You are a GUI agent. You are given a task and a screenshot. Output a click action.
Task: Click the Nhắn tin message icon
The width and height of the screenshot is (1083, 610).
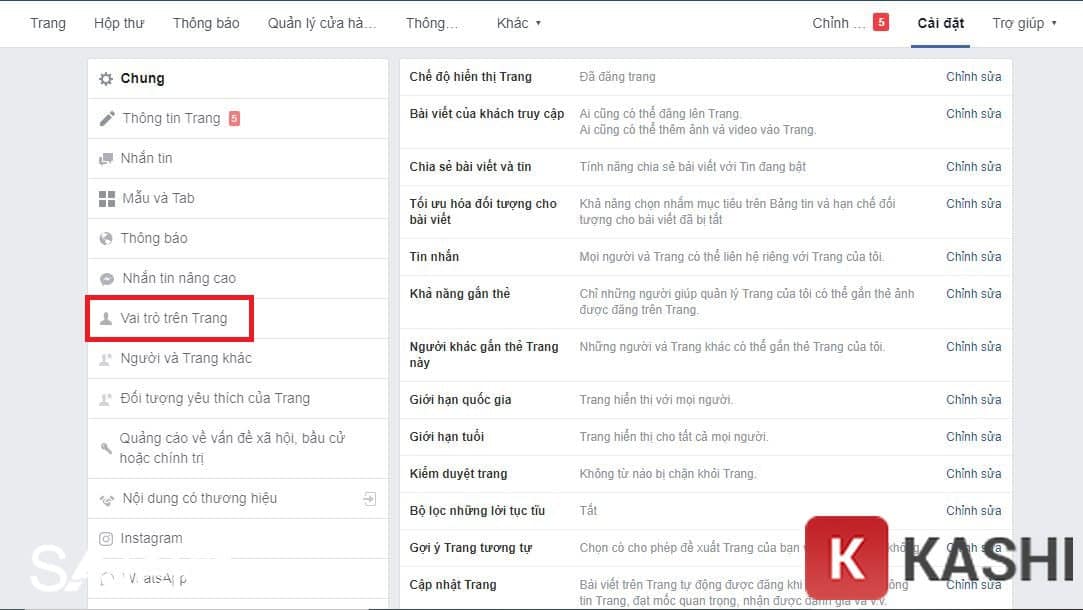pyautogui.click(x=107, y=158)
